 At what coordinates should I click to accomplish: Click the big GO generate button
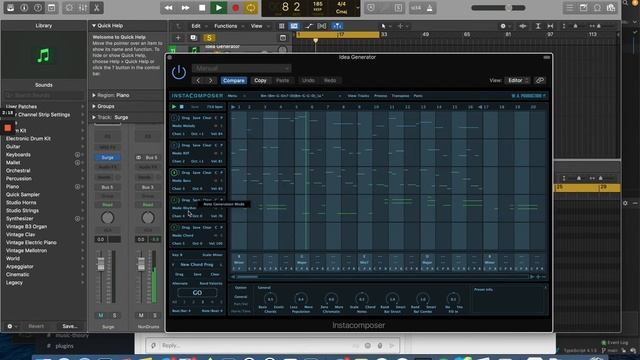(197, 293)
